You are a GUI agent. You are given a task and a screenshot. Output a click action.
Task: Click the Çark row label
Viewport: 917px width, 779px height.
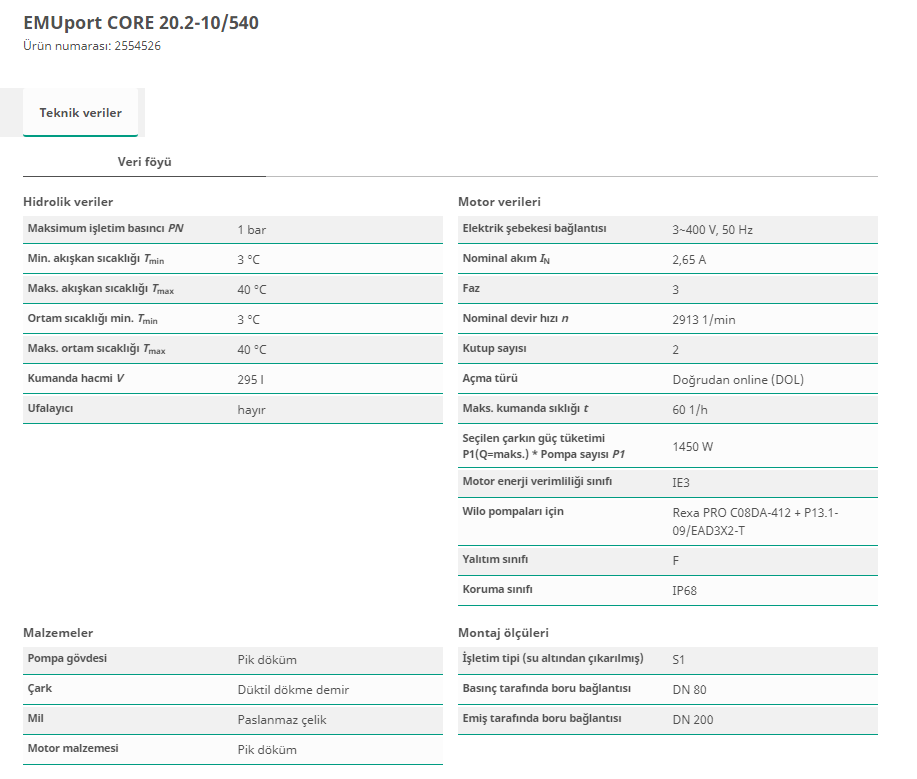pyautogui.click(x=40, y=688)
